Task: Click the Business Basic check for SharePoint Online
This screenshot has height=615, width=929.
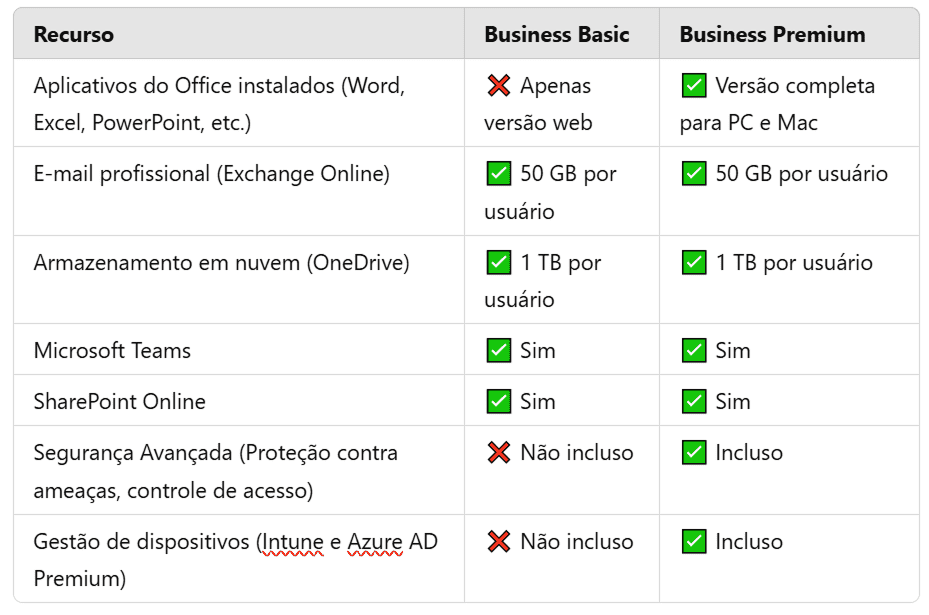Action: (x=498, y=402)
